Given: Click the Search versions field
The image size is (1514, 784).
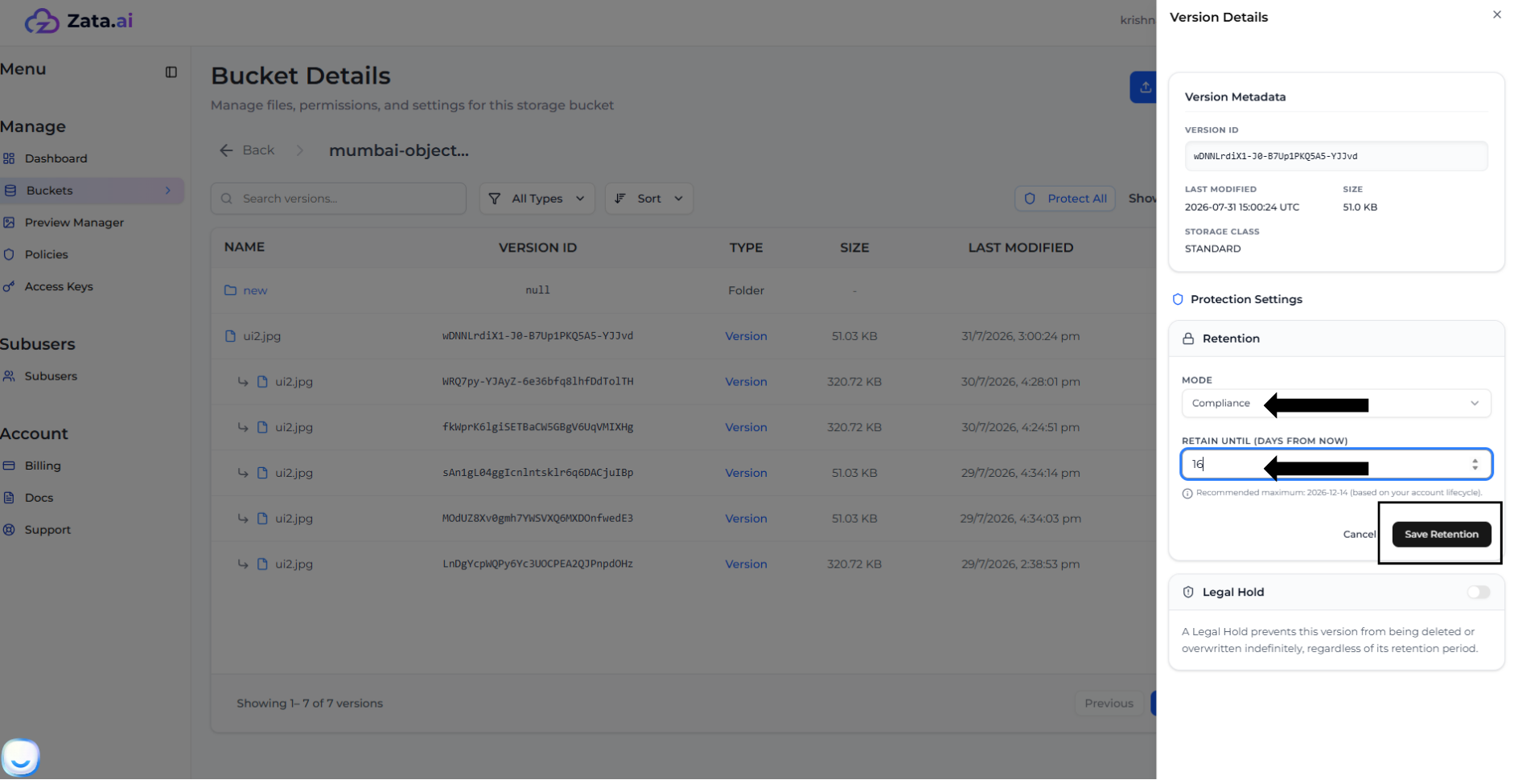Looking at the screenshot, I should click(338, 199).
